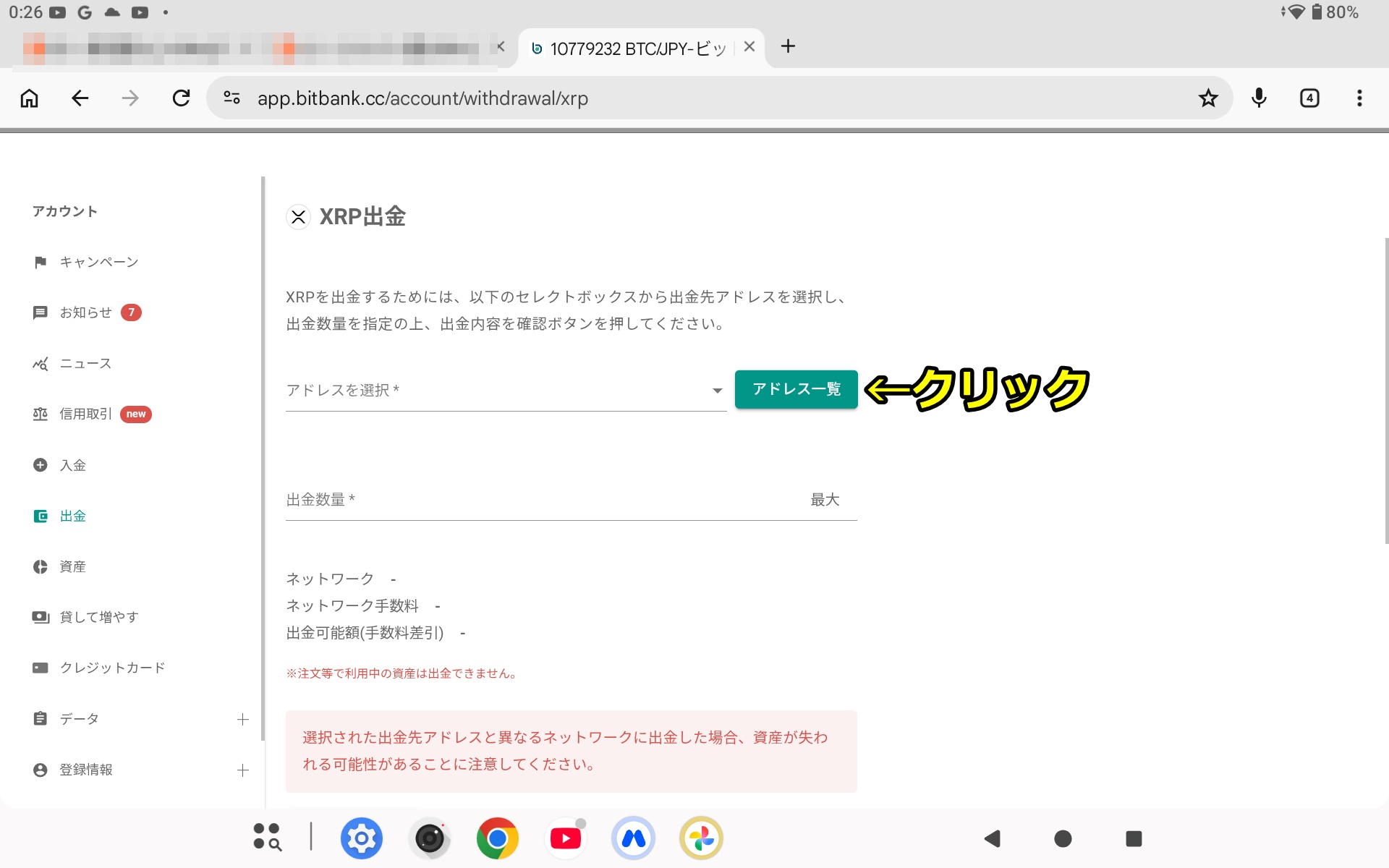This screenshot has height=868, width=1389.
Task: Click the 貸して増やす money icon
Action: coord(41,617)
